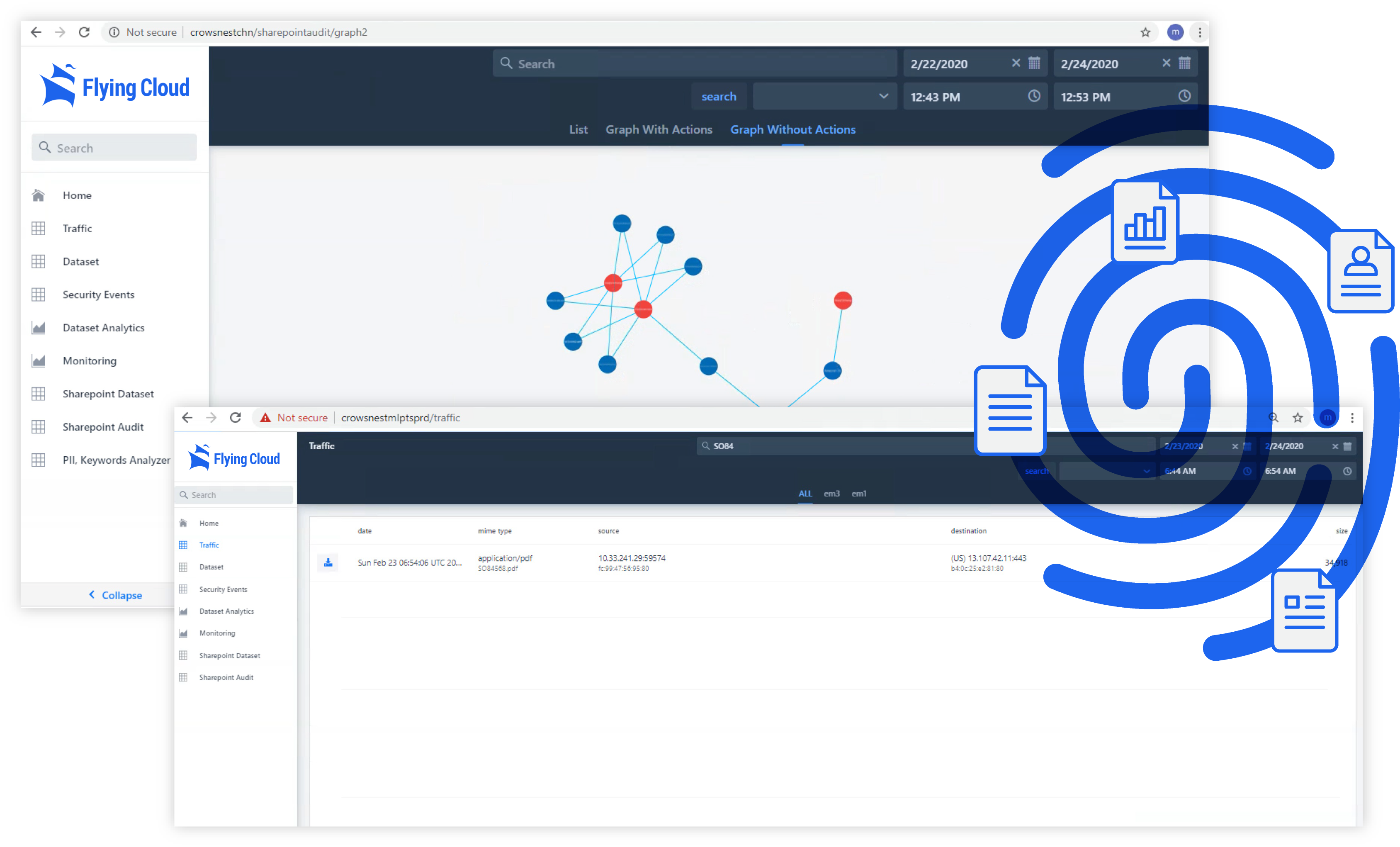This screenshot has width=1400, height=847.
Task: Open calendar for 2/22/2020 date
Action: (x=1034, y=63)
